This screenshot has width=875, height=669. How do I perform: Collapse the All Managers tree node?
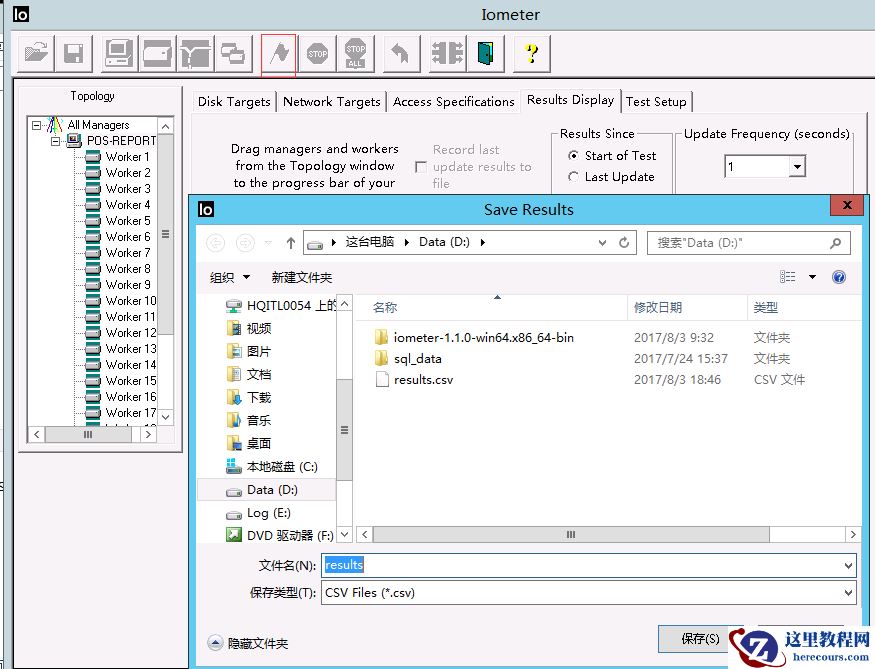click(x=37, y=126)
